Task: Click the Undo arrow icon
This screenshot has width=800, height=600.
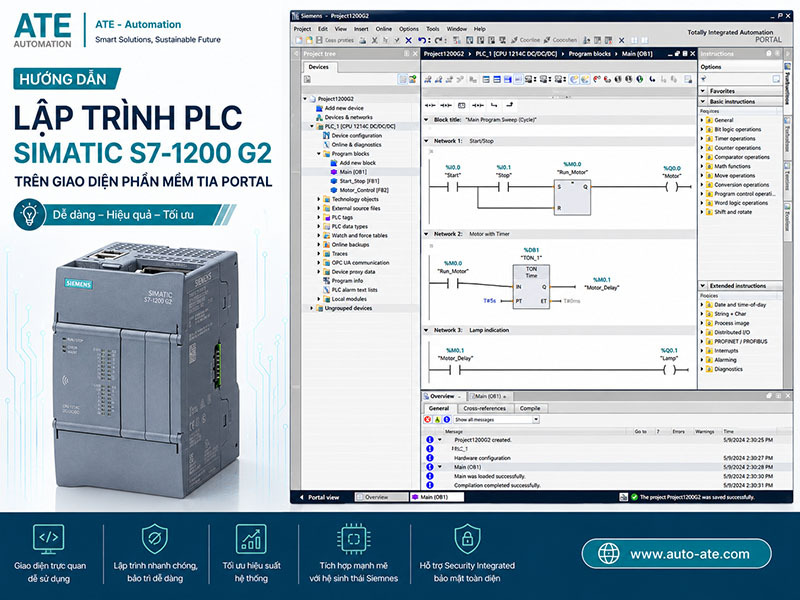Action: 421,40
